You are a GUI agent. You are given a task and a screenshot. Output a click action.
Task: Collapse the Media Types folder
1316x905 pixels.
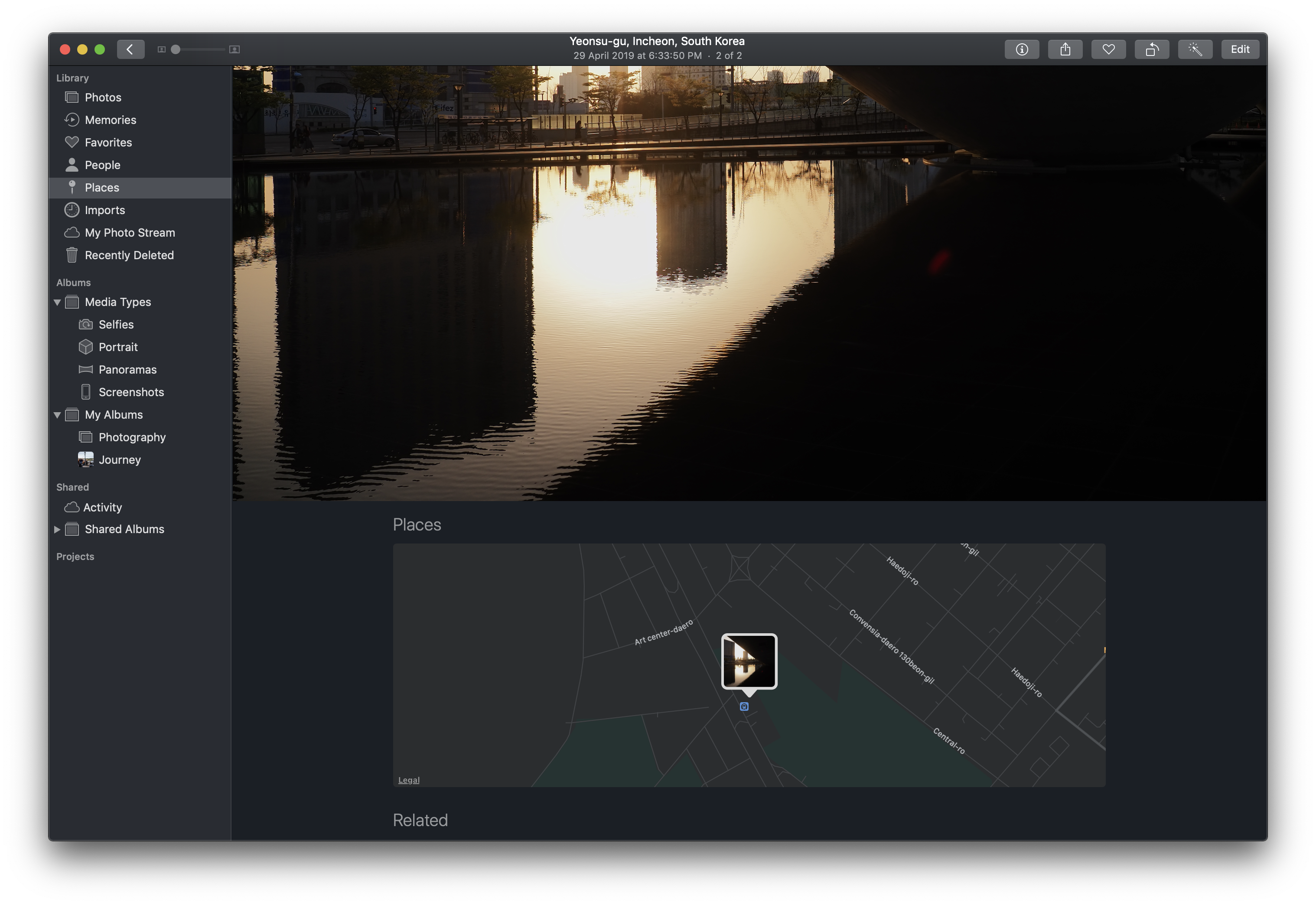[x=57, y=302]
